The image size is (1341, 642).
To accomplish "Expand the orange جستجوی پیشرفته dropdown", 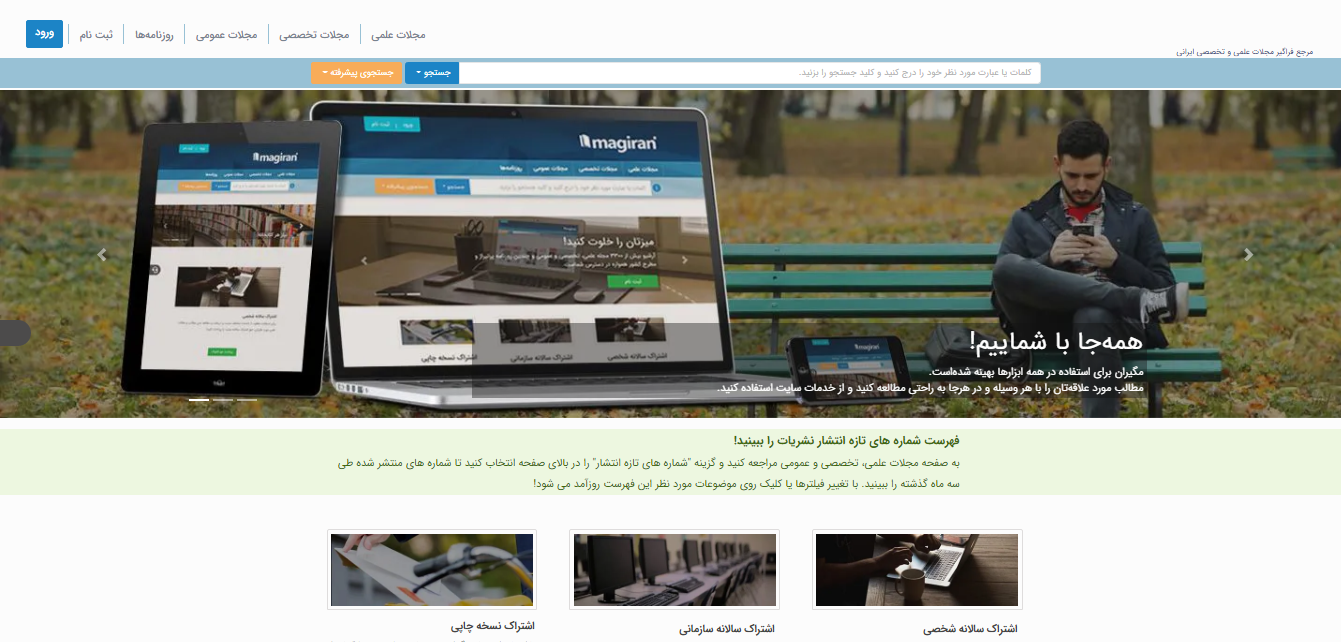I will click(356, 73).
